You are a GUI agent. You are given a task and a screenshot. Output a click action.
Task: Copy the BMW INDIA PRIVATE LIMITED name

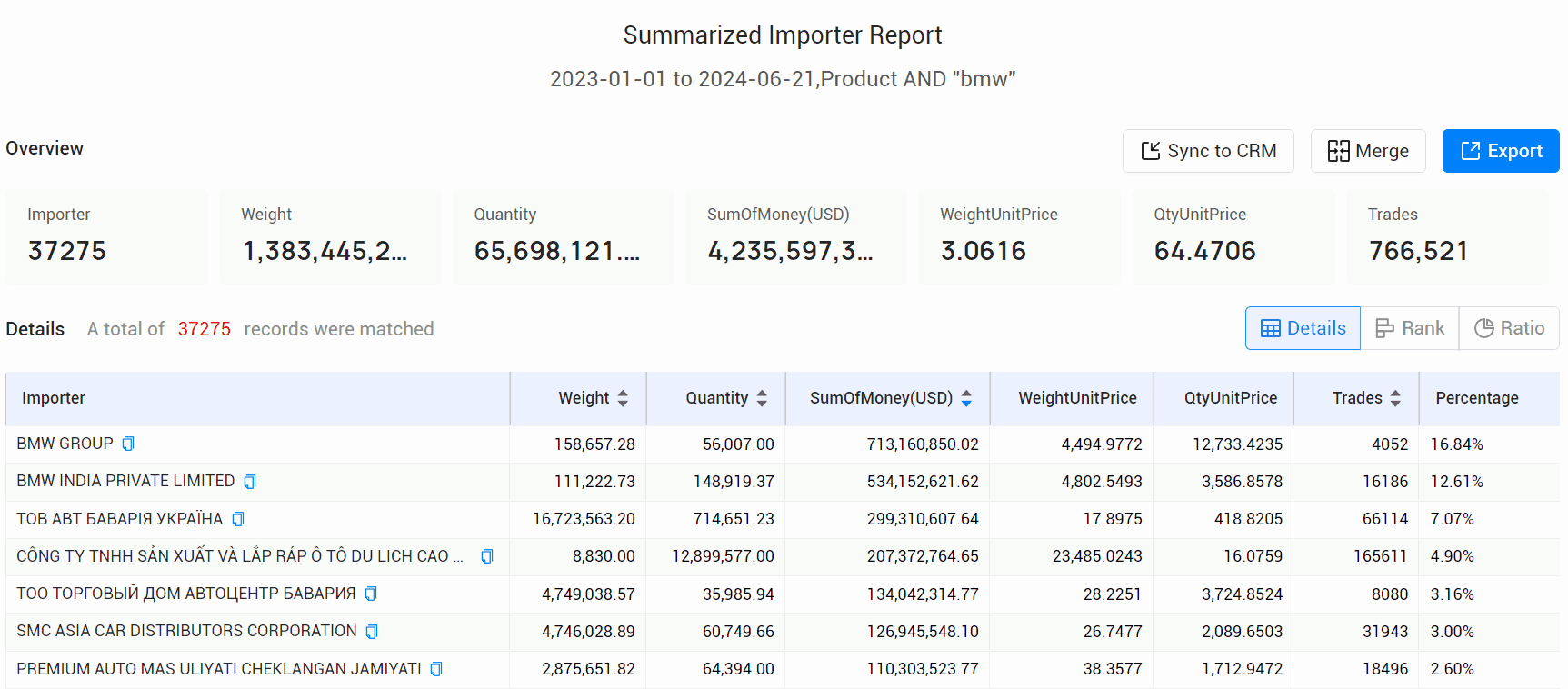click(x=250, y=482)
